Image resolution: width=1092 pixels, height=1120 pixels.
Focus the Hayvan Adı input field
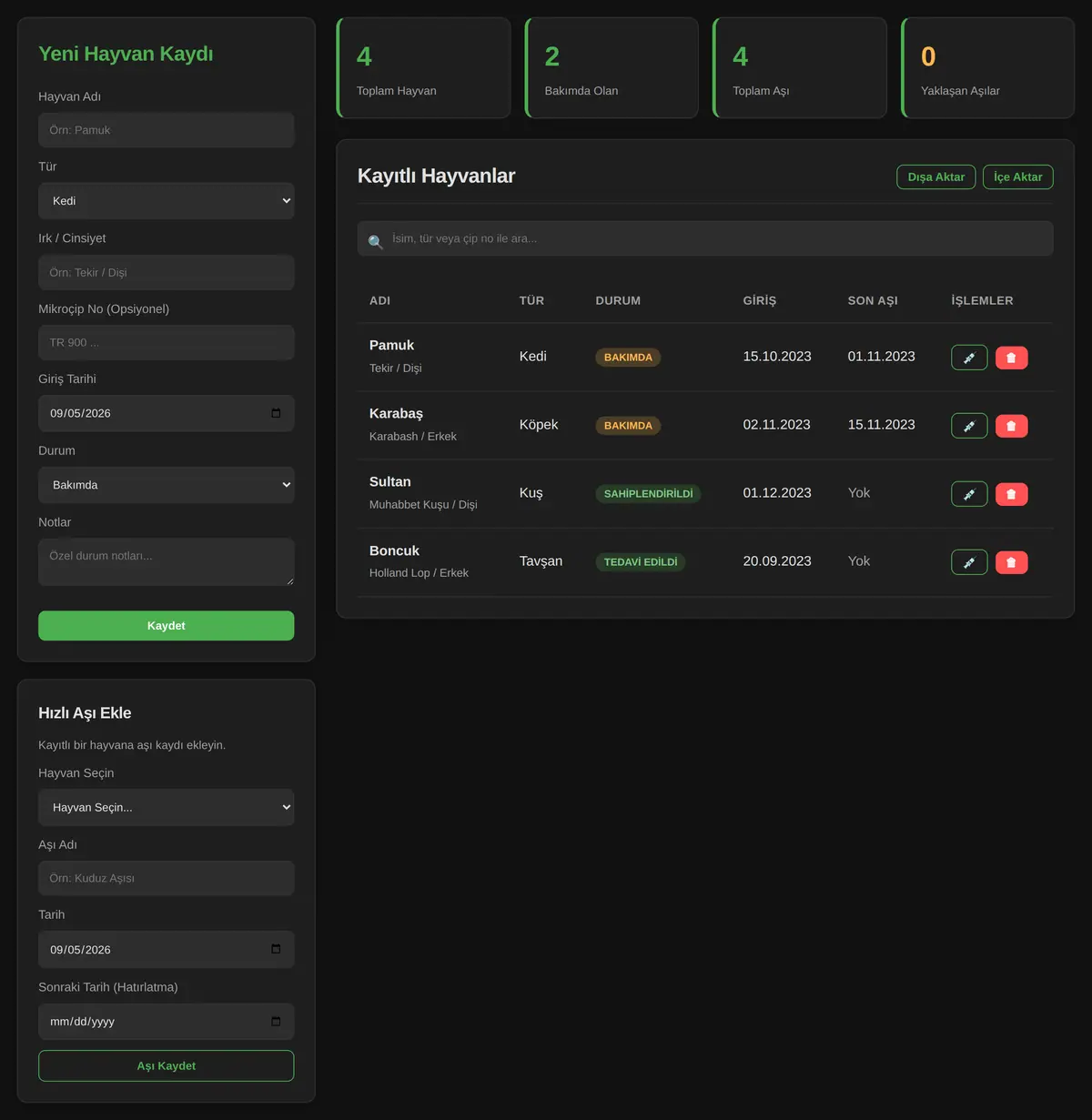(x=167, y=130)
